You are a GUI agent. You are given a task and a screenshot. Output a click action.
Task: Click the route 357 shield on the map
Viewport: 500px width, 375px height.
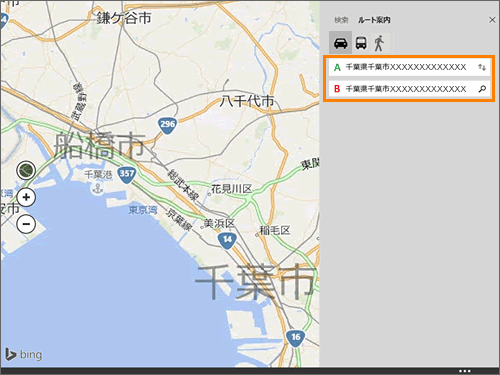(127, 174)
